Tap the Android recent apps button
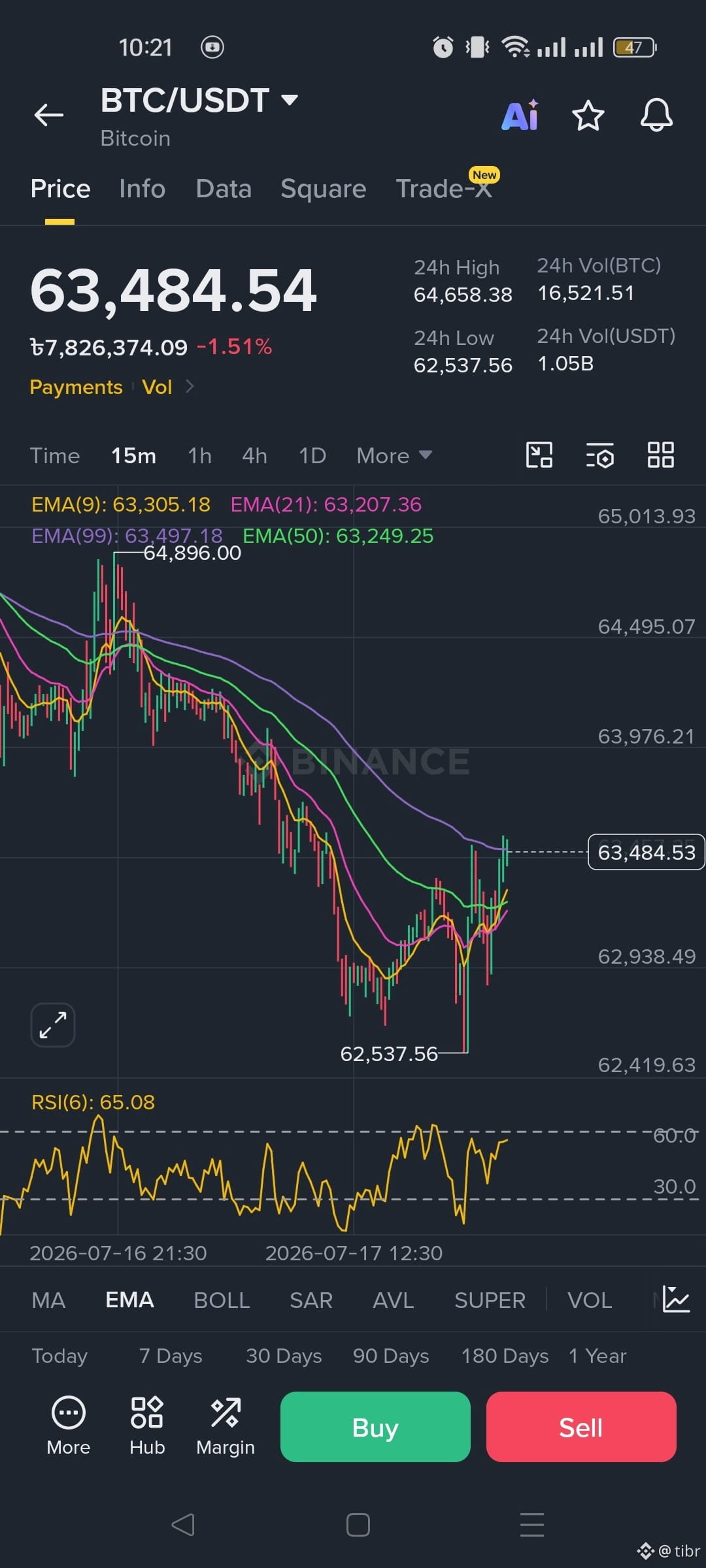The height and width of the screenshot is (1568, 706). pyautogui.click(x=532, y=1525)
